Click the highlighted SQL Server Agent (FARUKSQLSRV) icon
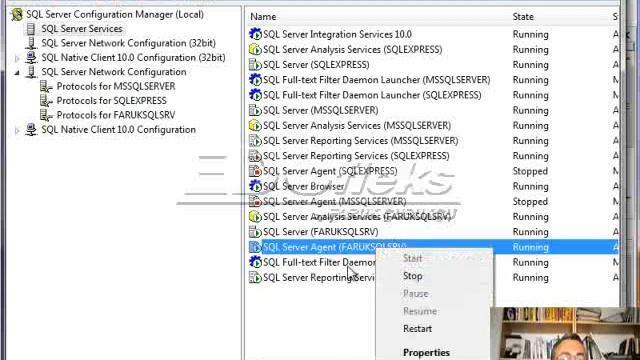The image size is (640, 360). tap(255, 247)
